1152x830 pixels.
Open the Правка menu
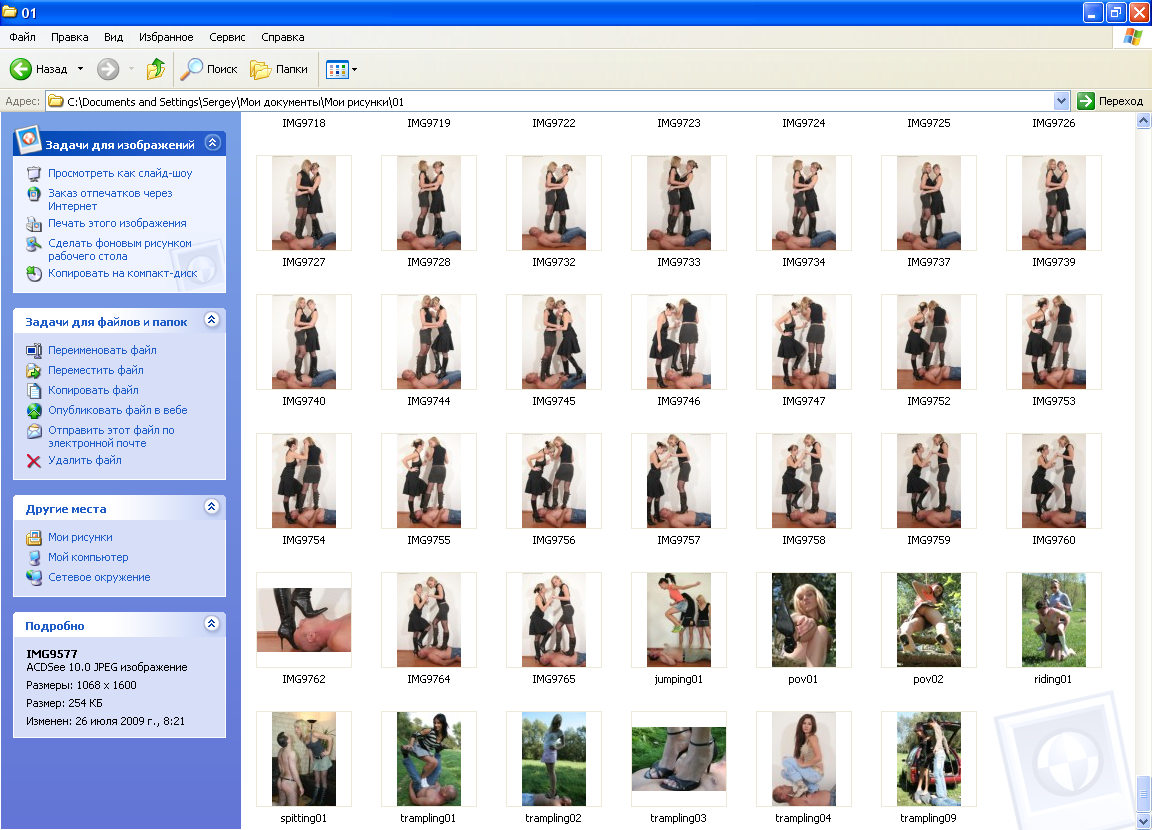tap(70, 37)
